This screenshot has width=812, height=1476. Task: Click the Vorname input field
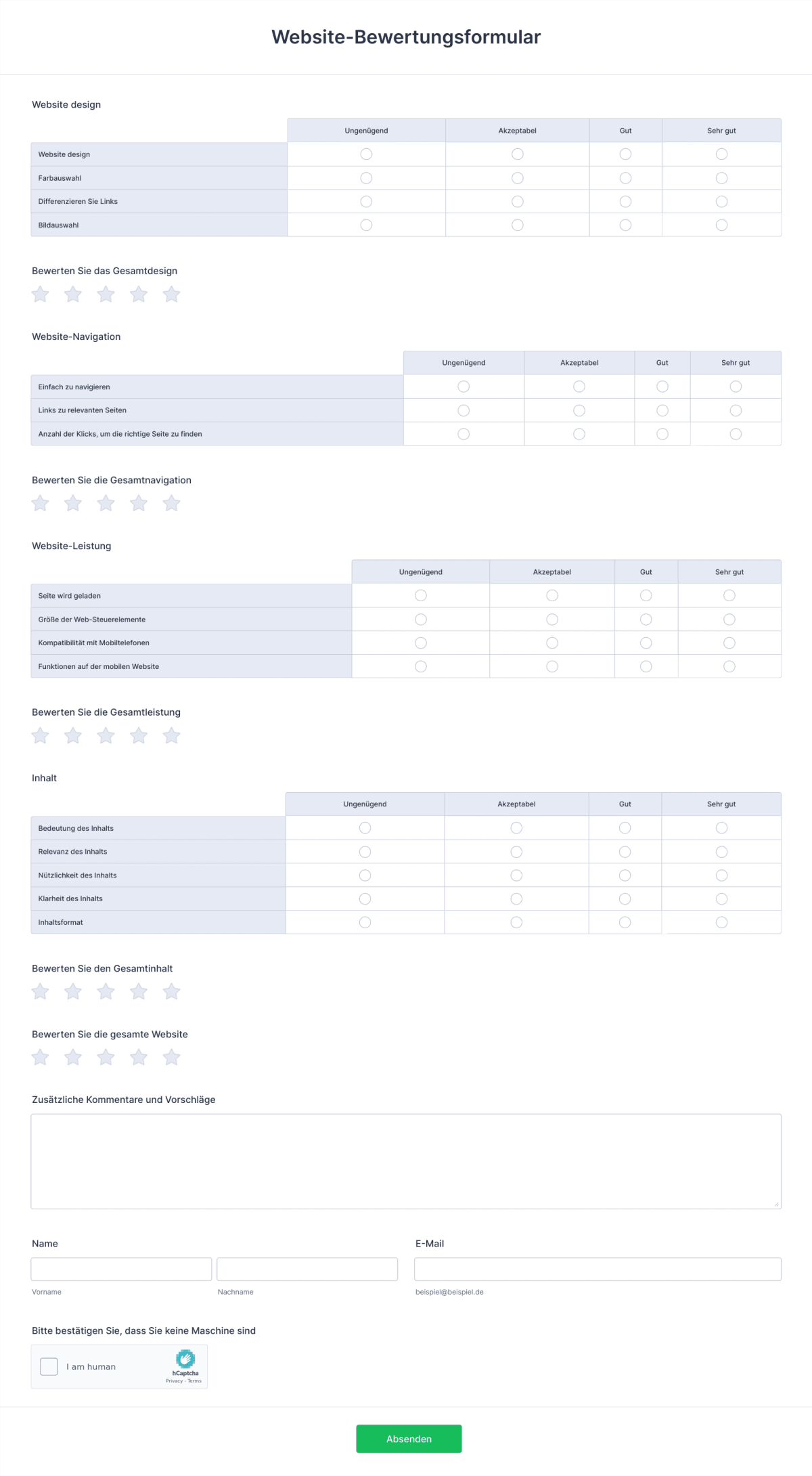120,1268
